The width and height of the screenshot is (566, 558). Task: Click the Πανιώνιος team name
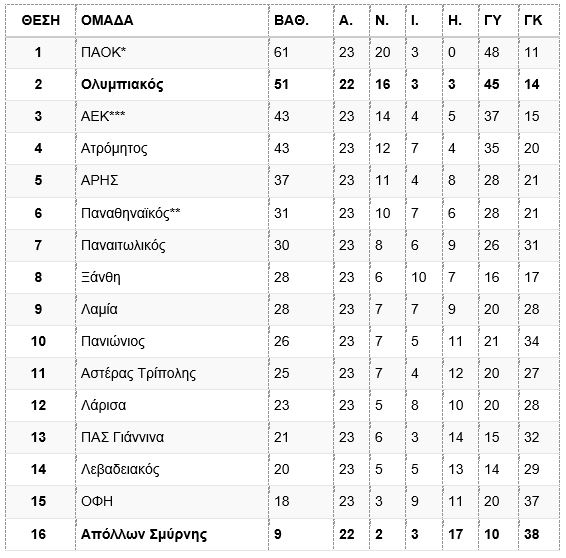tap(113, 341)
